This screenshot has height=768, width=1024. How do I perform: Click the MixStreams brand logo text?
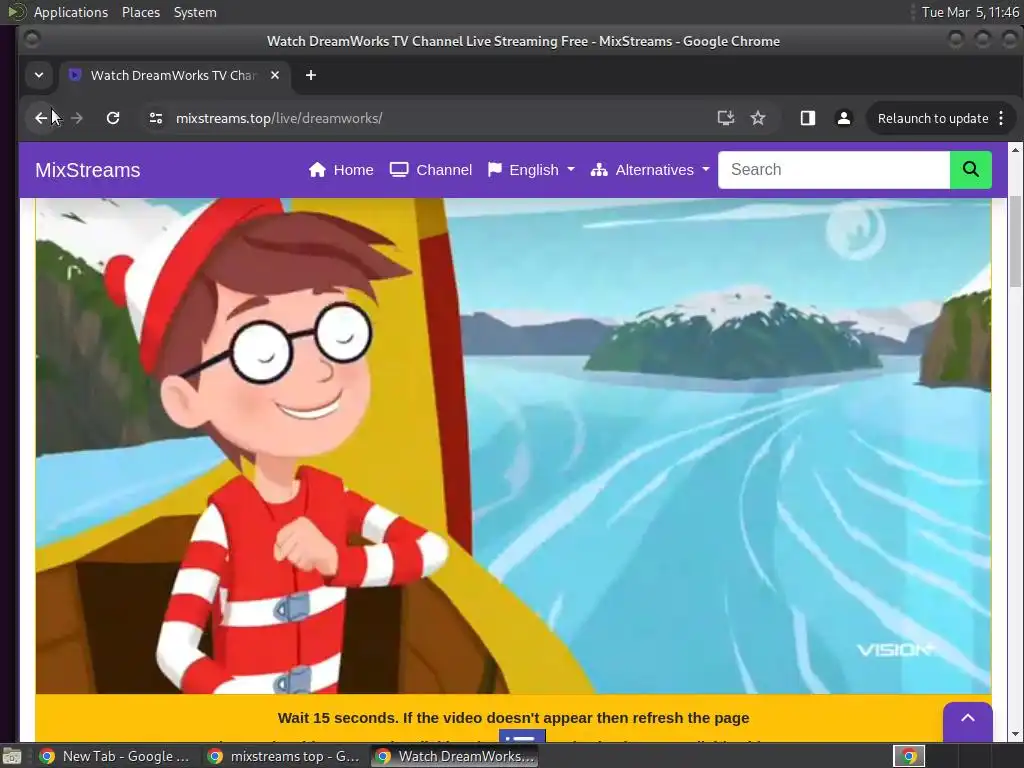88,170
